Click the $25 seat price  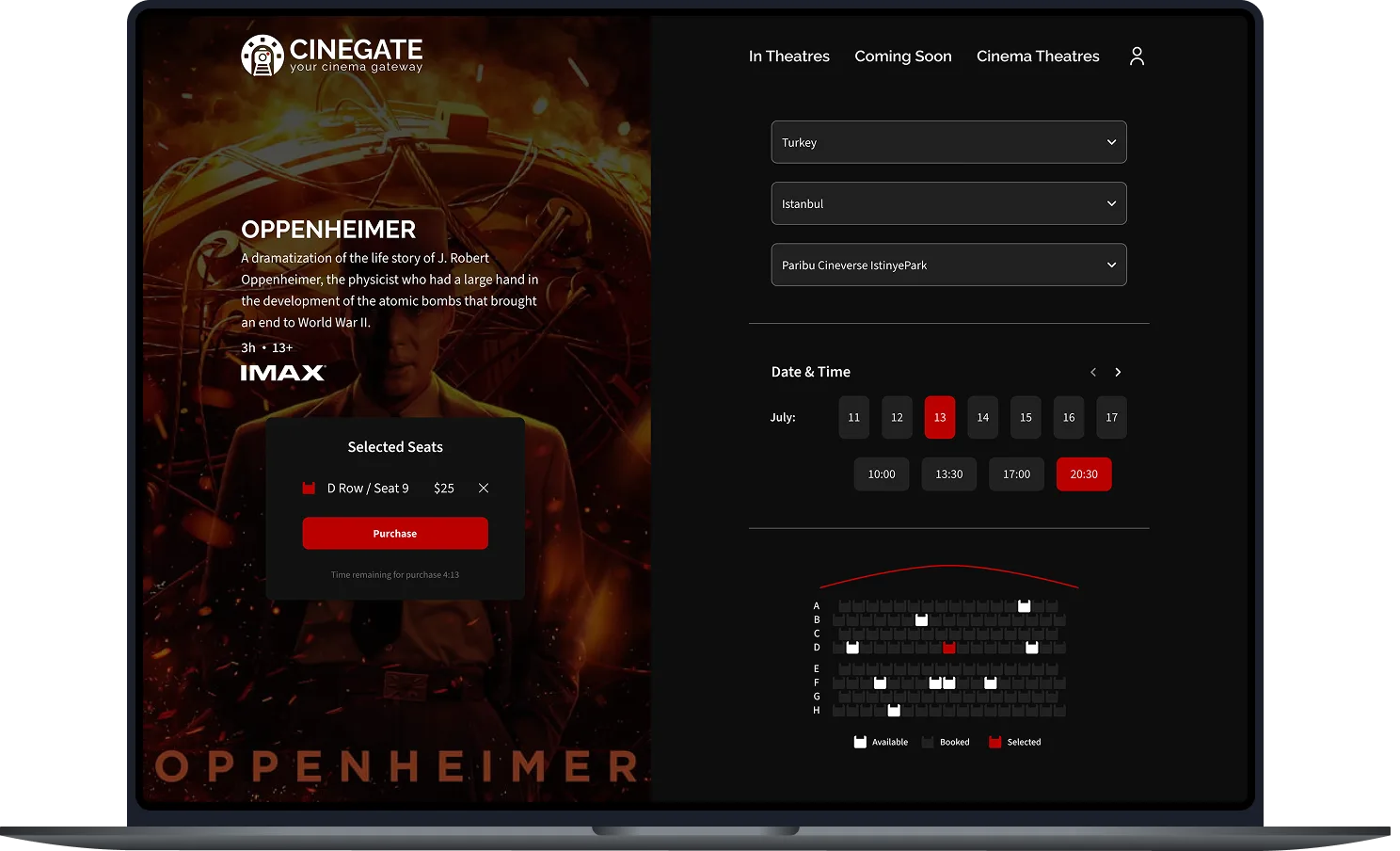tap(444, 488)
